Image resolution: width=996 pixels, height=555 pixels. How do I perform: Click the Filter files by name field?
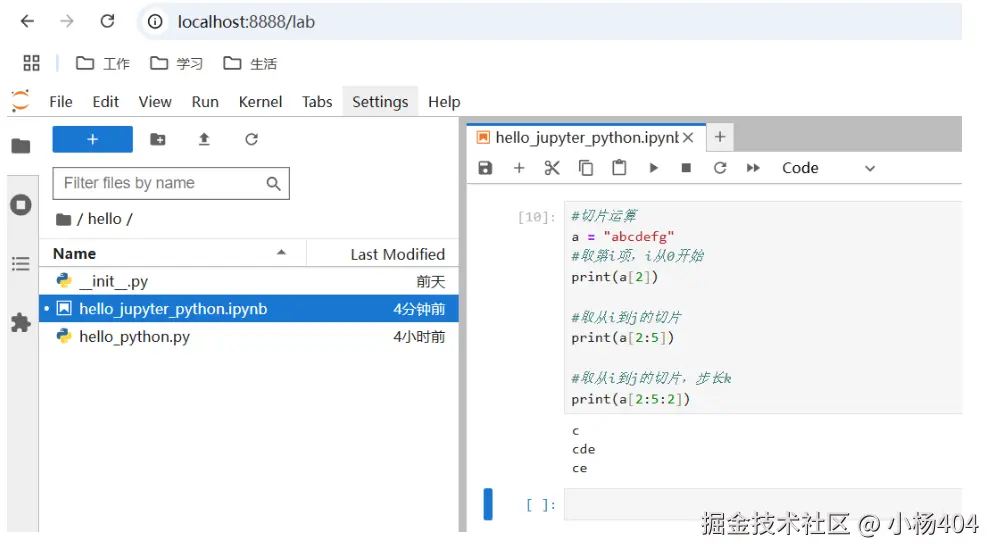[171, 183]
